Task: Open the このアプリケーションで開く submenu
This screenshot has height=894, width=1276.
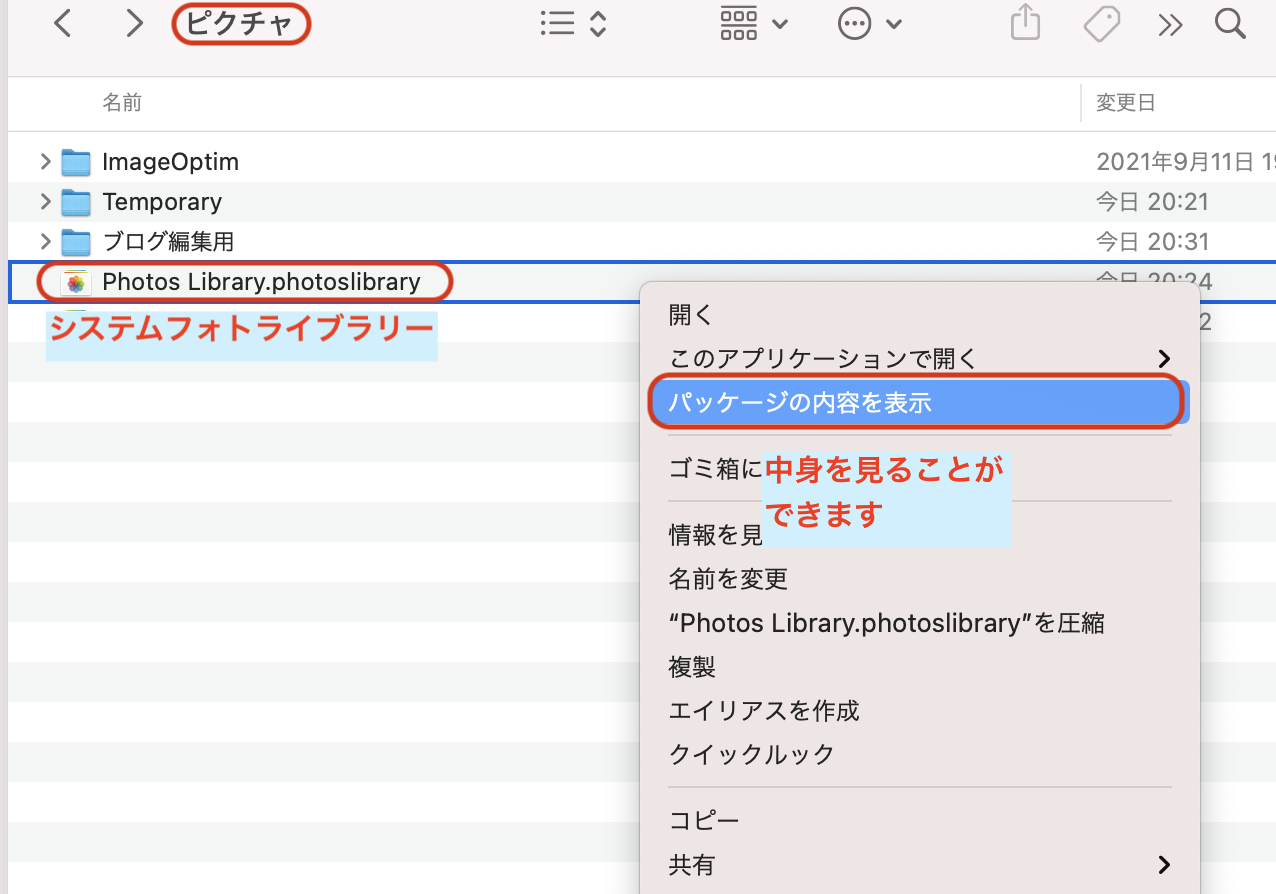Action: [919, 358]
